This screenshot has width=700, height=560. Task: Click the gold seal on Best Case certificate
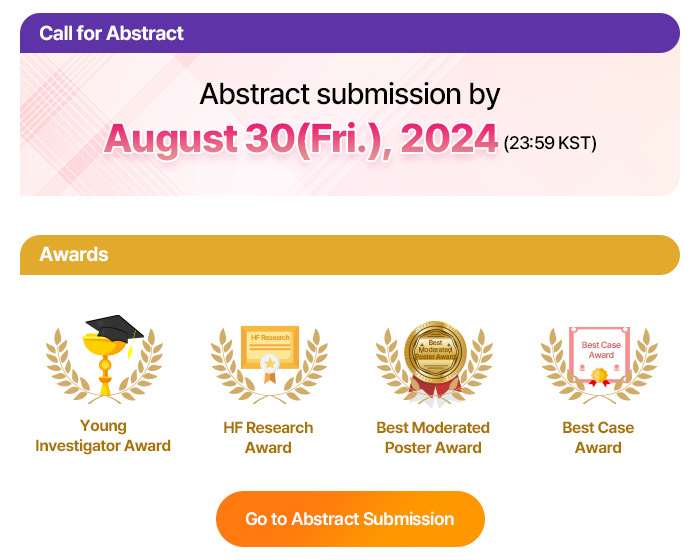click(x=599, y=377)
